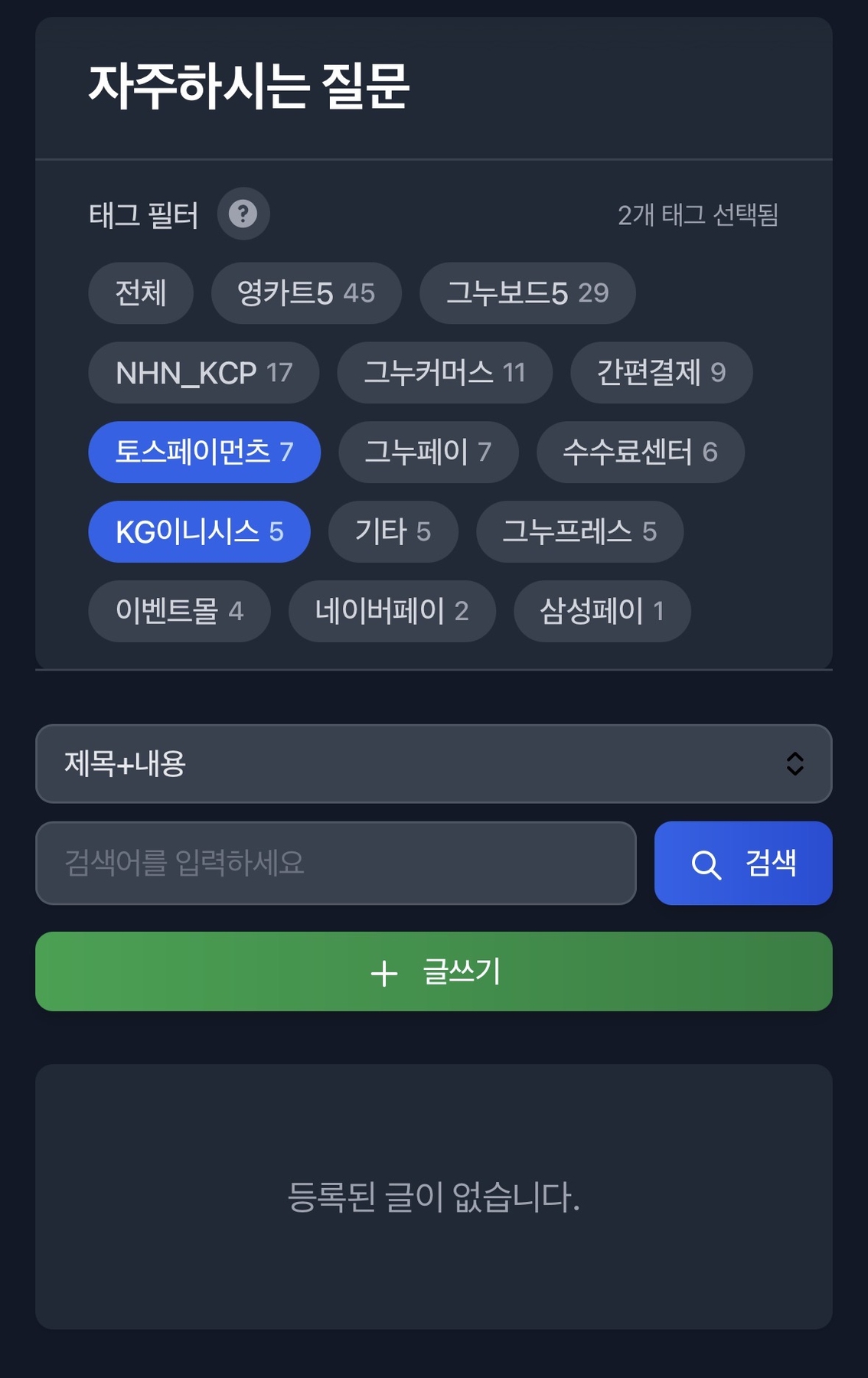This screenshot has width=868, height=1378.
Task: Click the magnifier search button
Action: (742, 864)
